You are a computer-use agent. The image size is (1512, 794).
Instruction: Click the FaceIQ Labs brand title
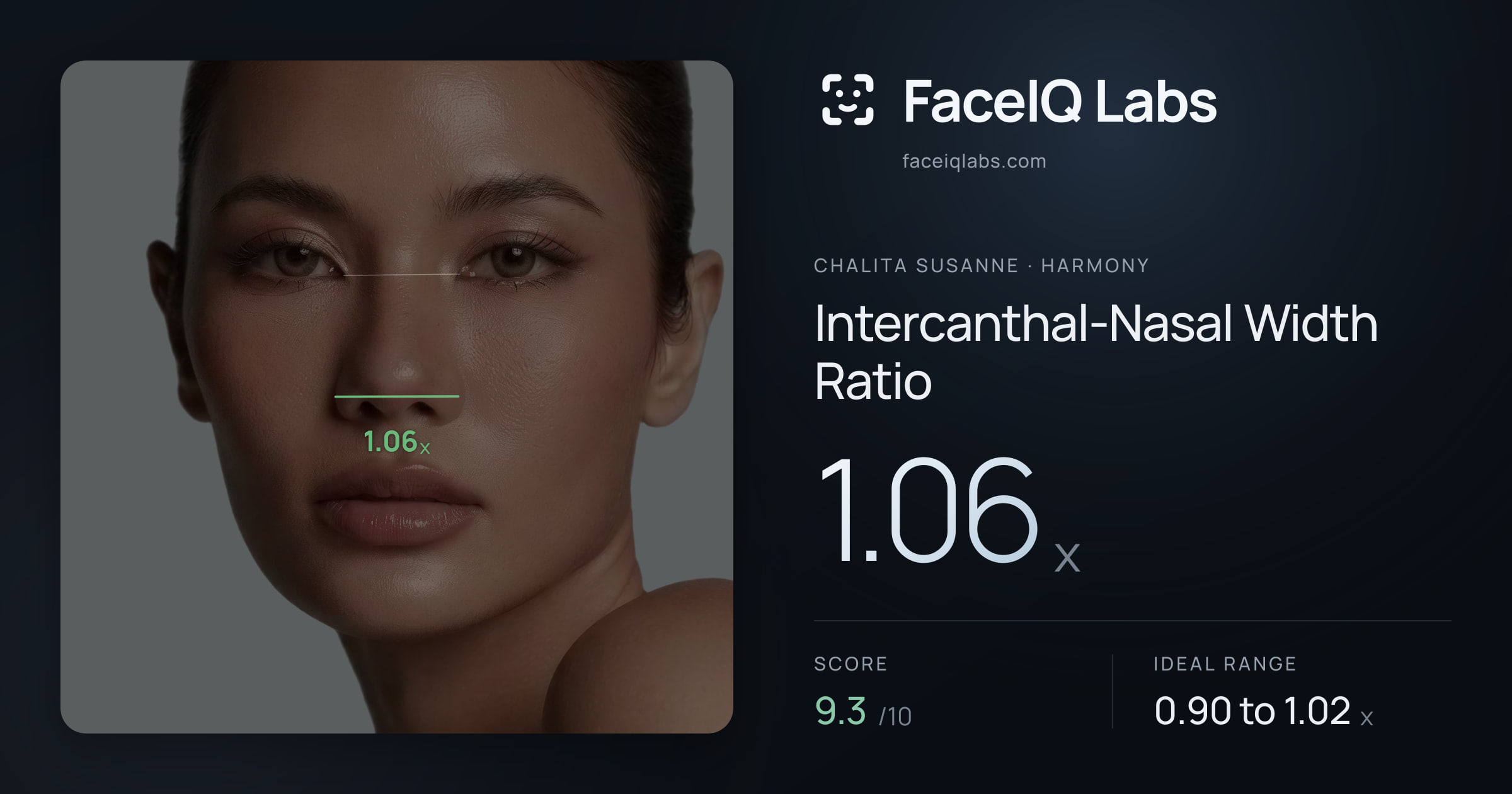coord(1060,101)
